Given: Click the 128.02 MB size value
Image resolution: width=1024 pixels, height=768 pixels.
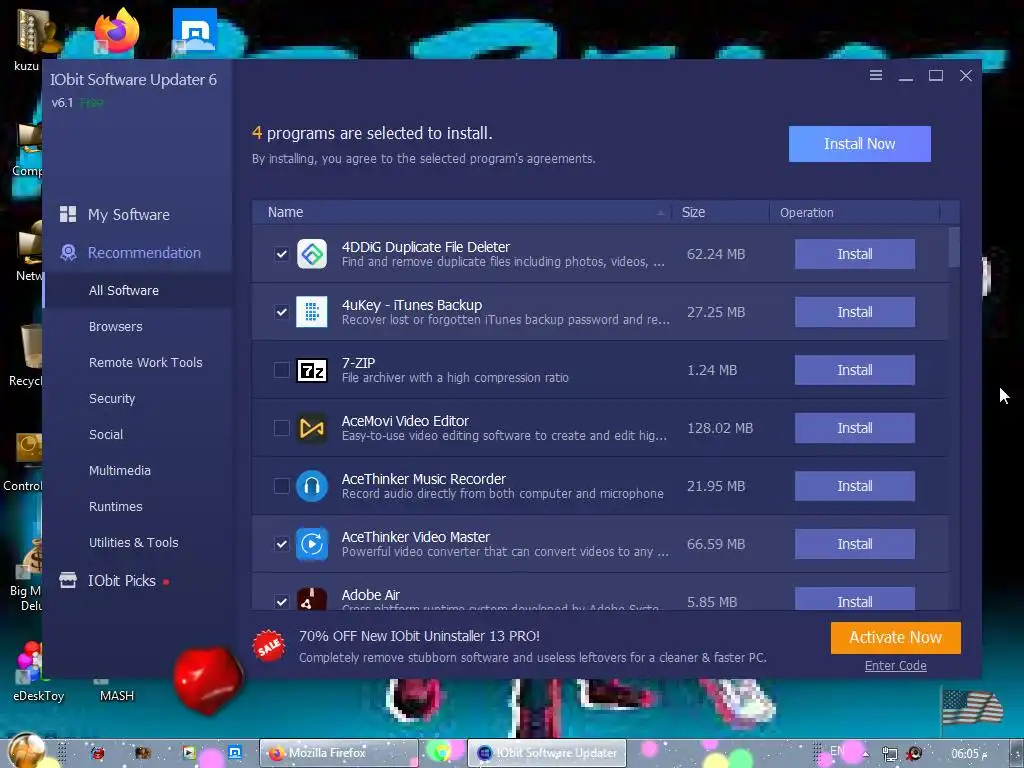Looking at the screenshot, I should pyautogui.click(x=720, y=428).
